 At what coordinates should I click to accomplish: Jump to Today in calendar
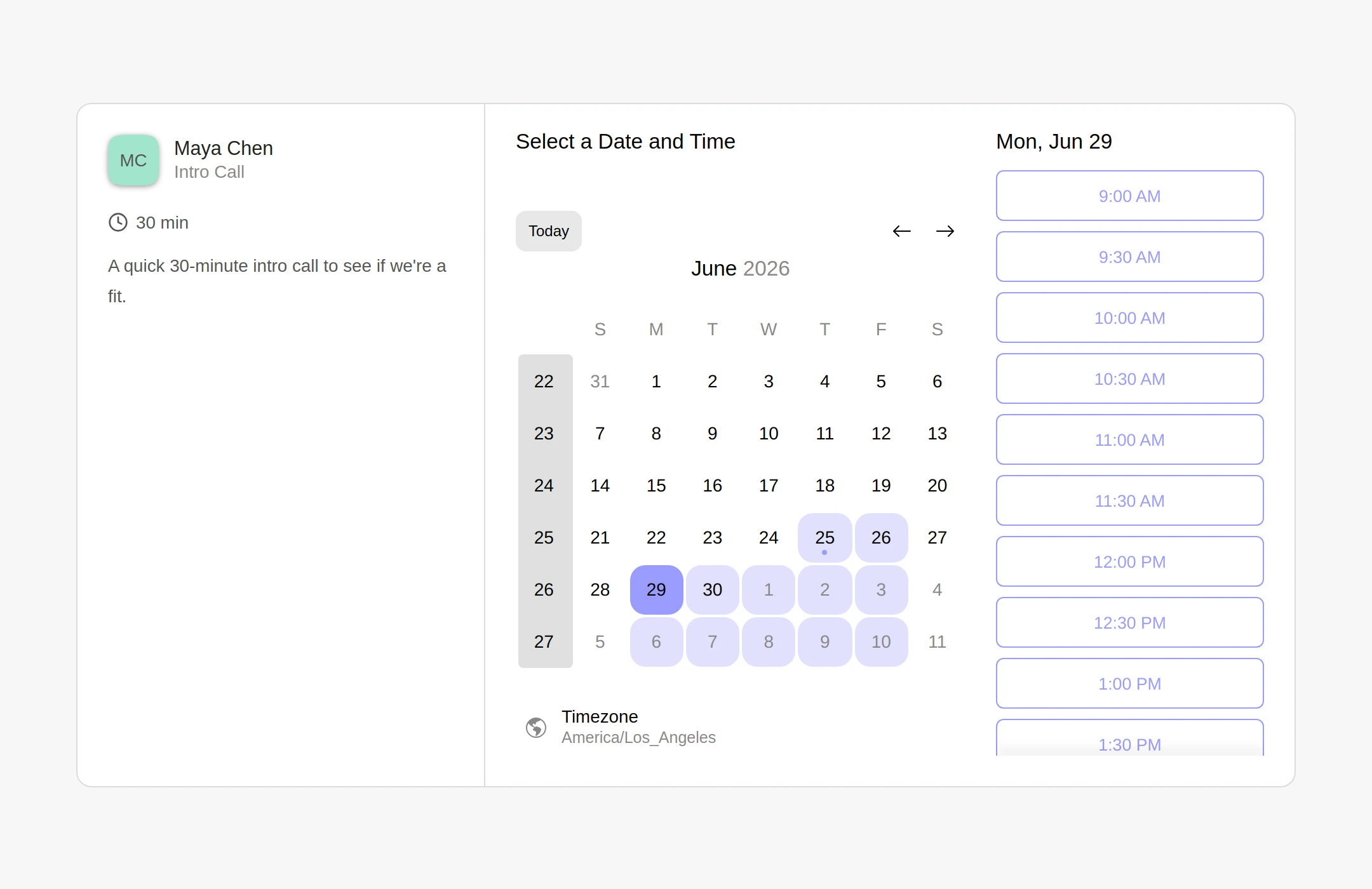click(549, 231)
